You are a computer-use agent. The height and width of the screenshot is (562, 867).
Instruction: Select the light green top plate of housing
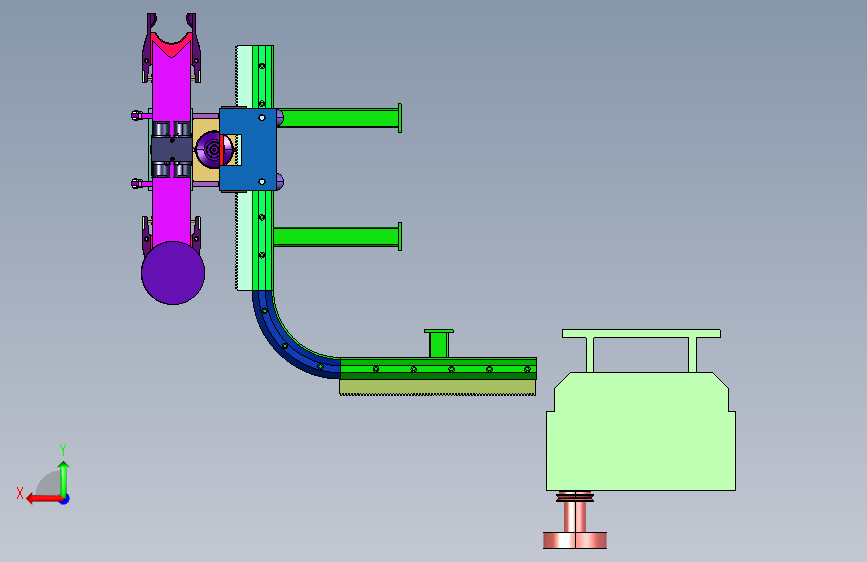coord(641,334)
